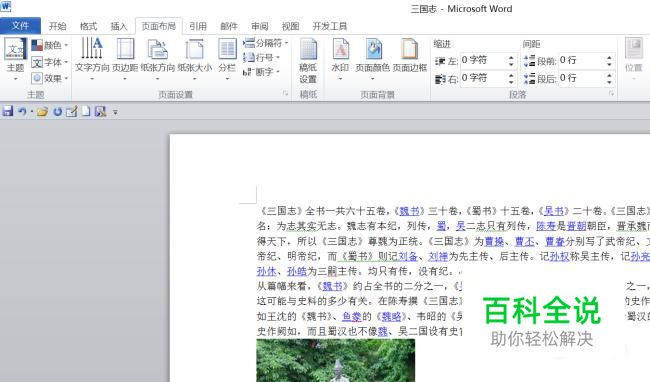The height and width of the screenshot is (382, 650).
Task: Open the 文件 file tab
Action: pos(20,26)
